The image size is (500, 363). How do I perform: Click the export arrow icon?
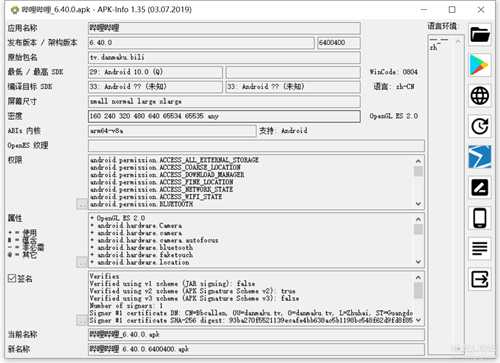pyautogui.click(x=480, y=279)
